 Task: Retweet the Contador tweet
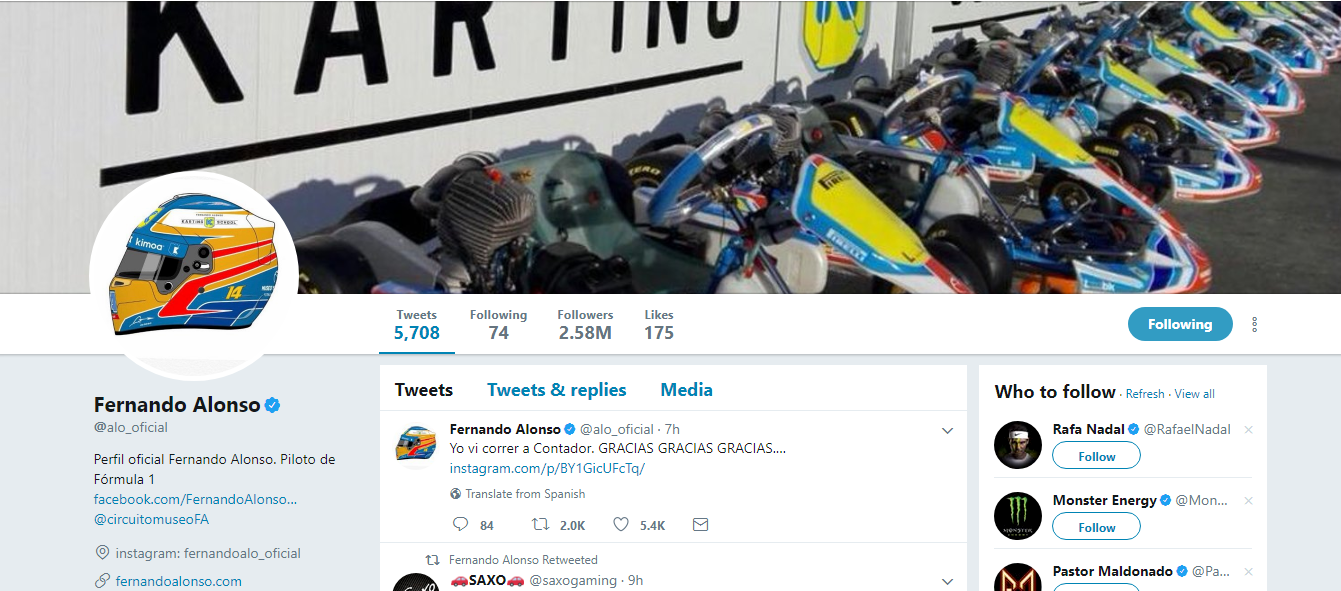pos(540,524)
